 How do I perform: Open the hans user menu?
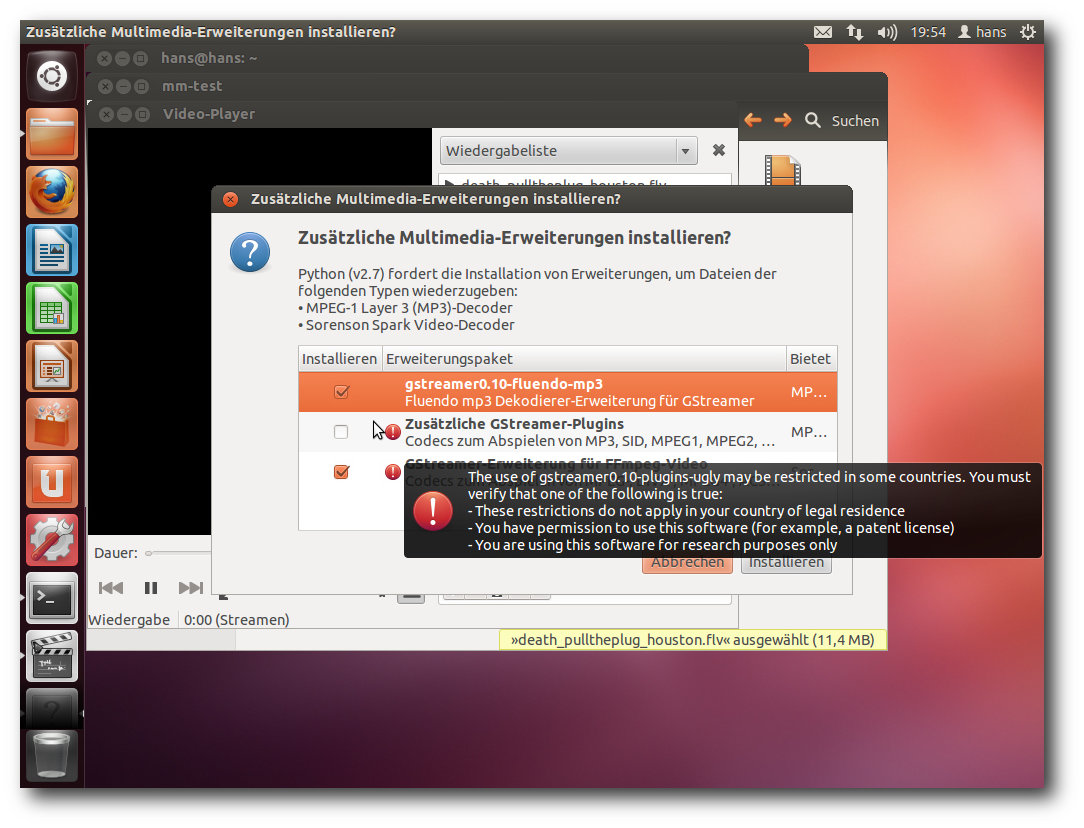tap(982, 32)
